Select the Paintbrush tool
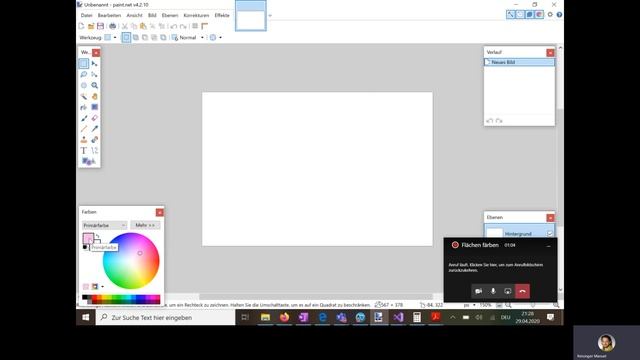The width and height of the screenshot is (640, 360). (84, 118)
